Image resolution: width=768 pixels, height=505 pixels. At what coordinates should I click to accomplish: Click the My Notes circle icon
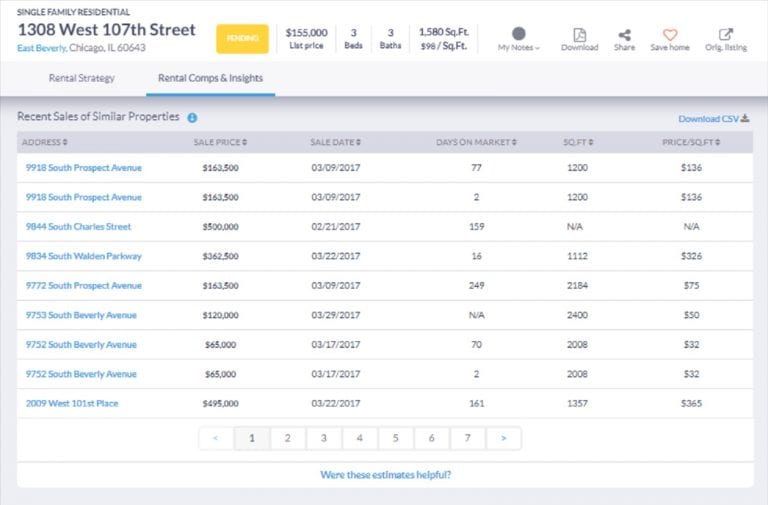518,34
